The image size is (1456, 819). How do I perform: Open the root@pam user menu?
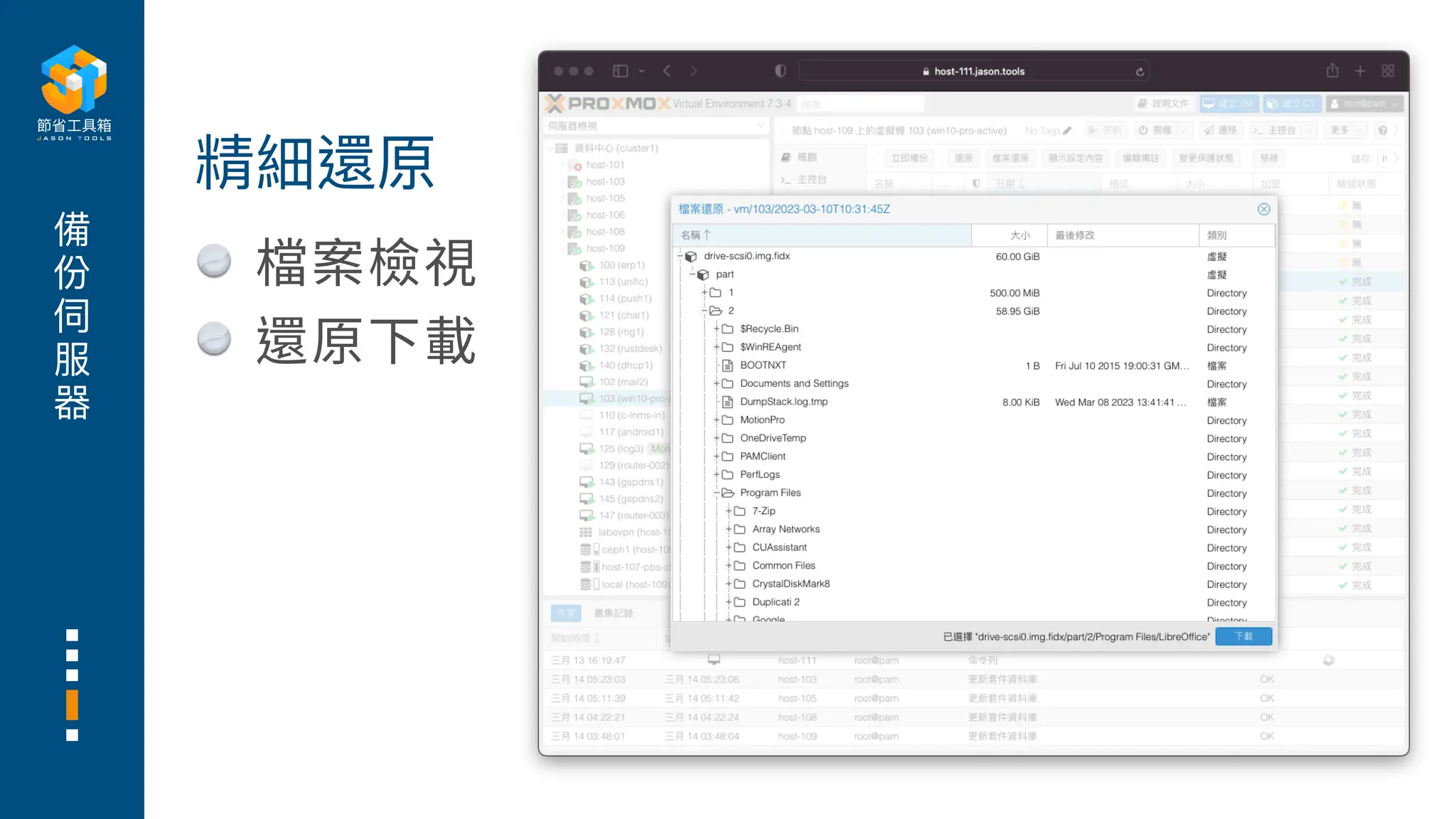coord(1365,104)
